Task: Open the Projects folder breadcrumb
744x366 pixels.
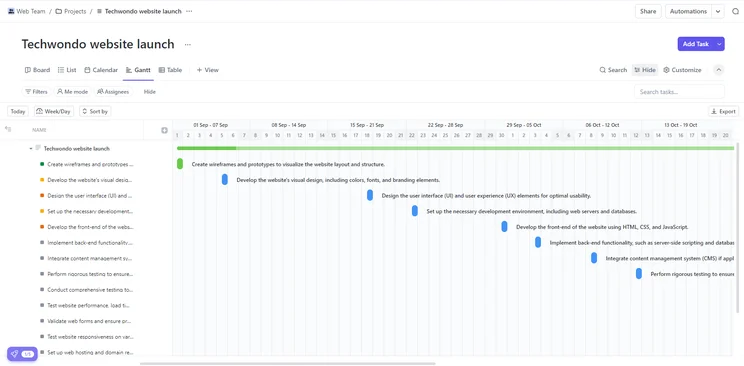Action: coord(71,11)
